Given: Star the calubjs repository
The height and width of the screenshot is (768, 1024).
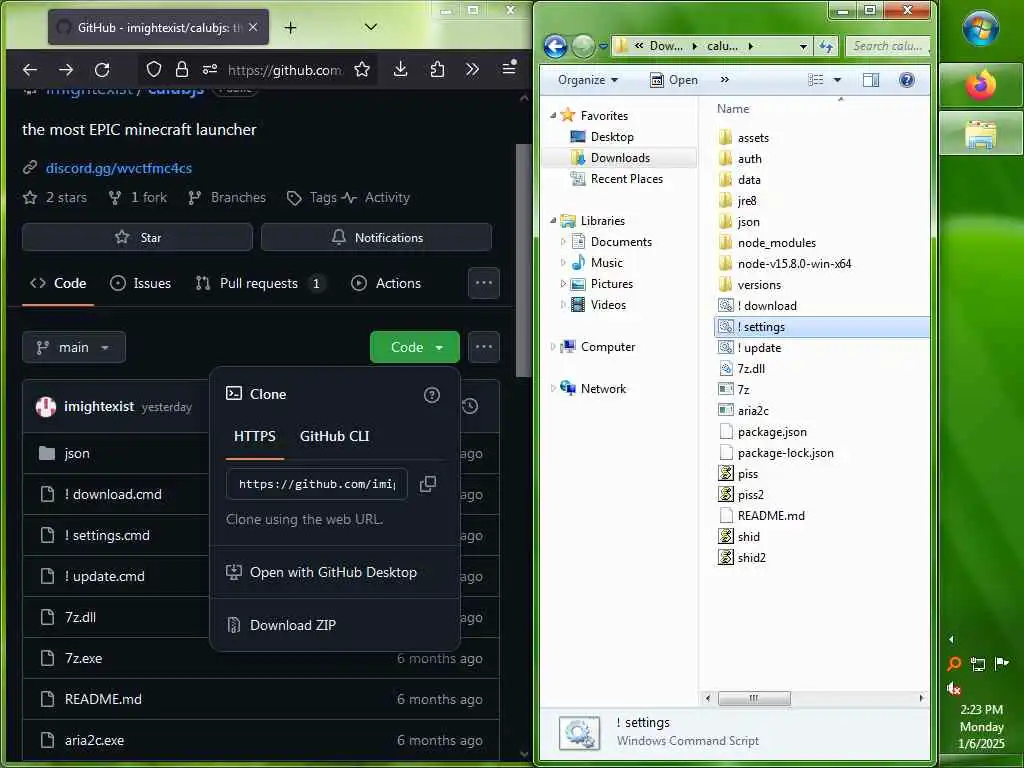Looking at the screenshot, I should click(137, 238).
